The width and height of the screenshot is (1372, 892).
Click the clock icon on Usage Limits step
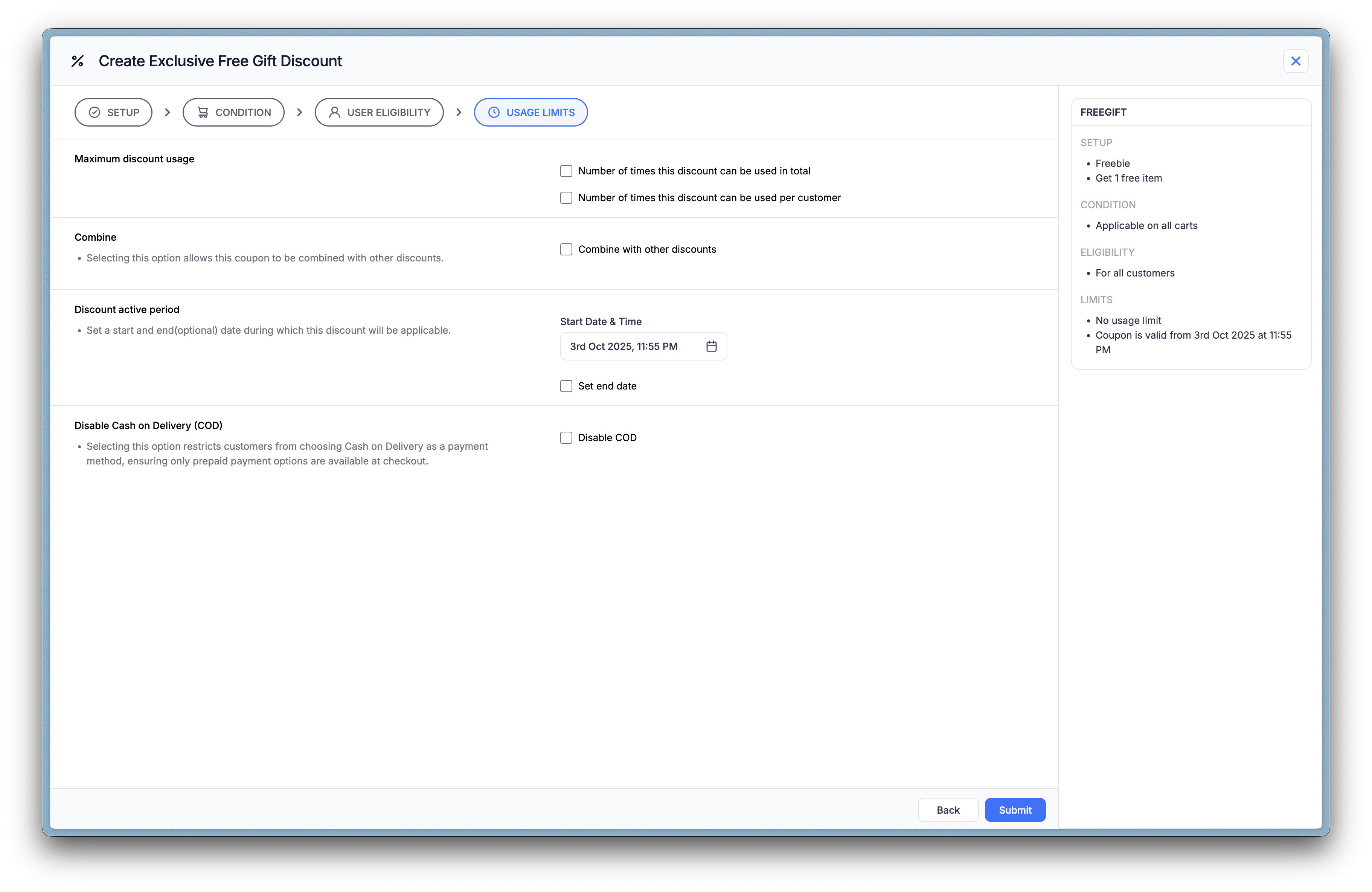494,112
